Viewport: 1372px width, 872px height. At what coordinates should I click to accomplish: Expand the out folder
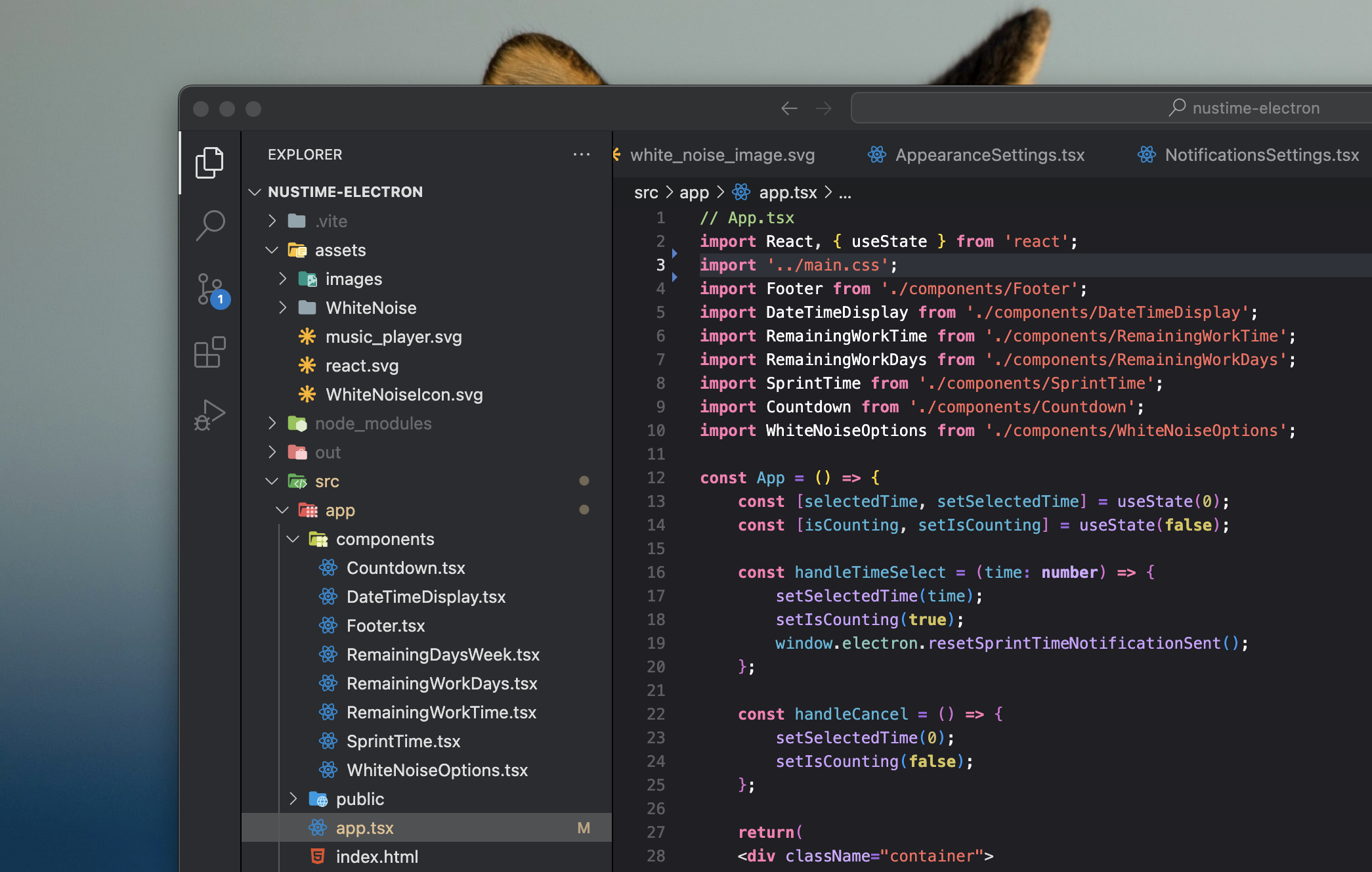tap(272, 452)
